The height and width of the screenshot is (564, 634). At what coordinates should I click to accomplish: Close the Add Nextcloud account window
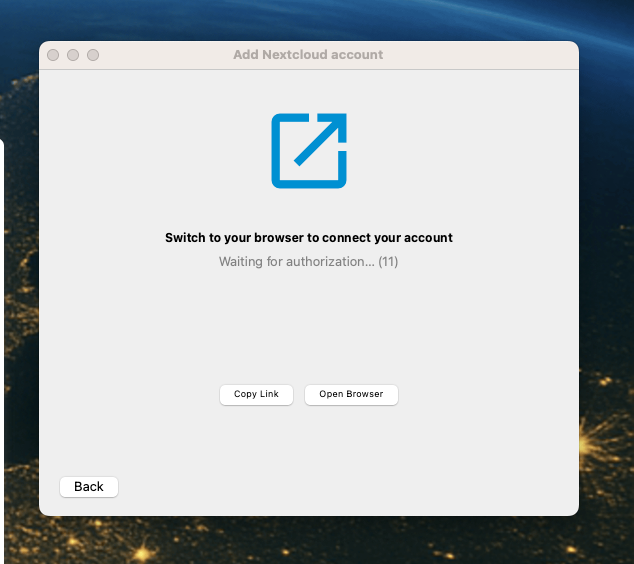53,55
